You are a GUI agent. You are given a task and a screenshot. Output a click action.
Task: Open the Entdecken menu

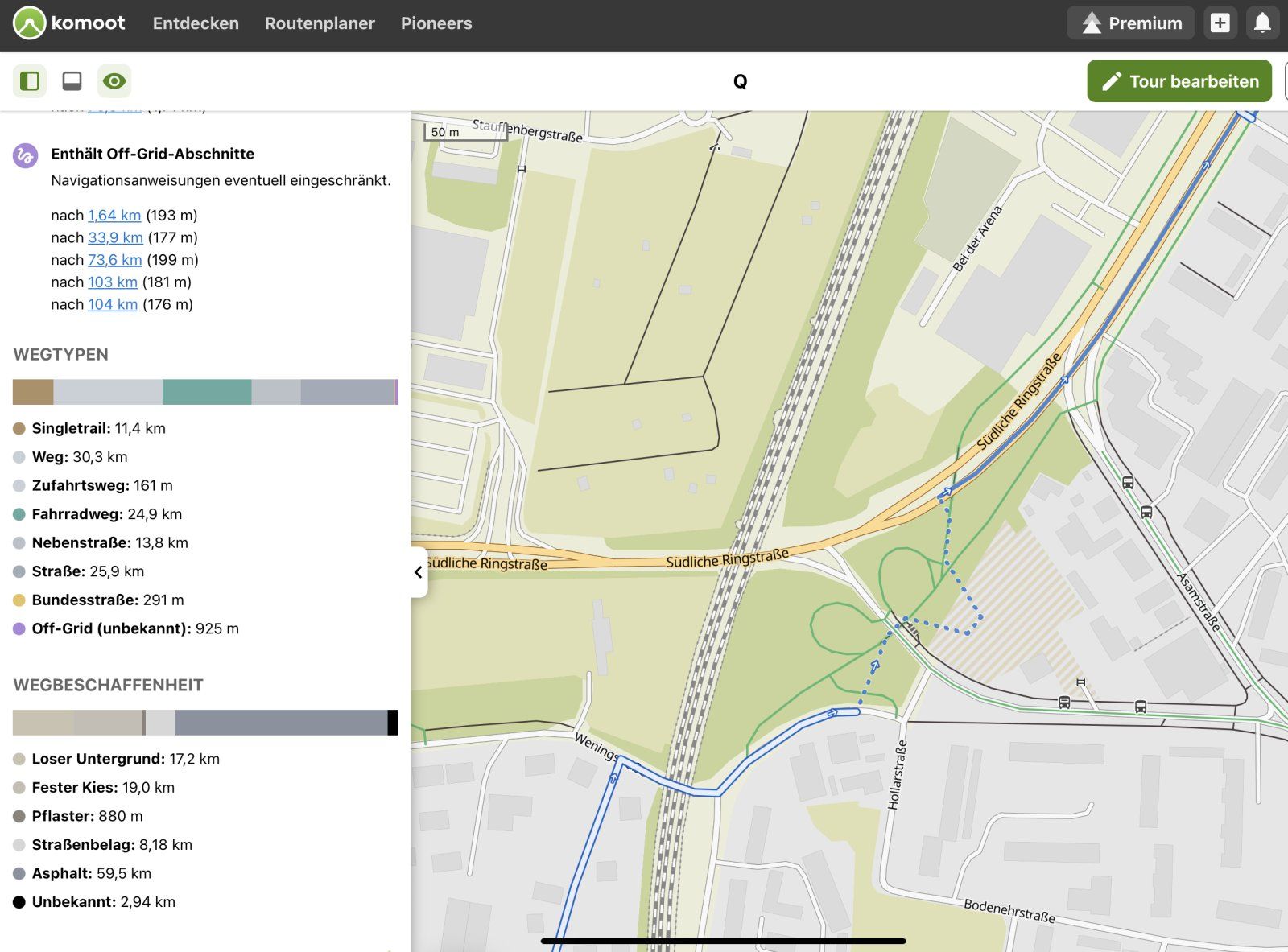coord(196,23)
